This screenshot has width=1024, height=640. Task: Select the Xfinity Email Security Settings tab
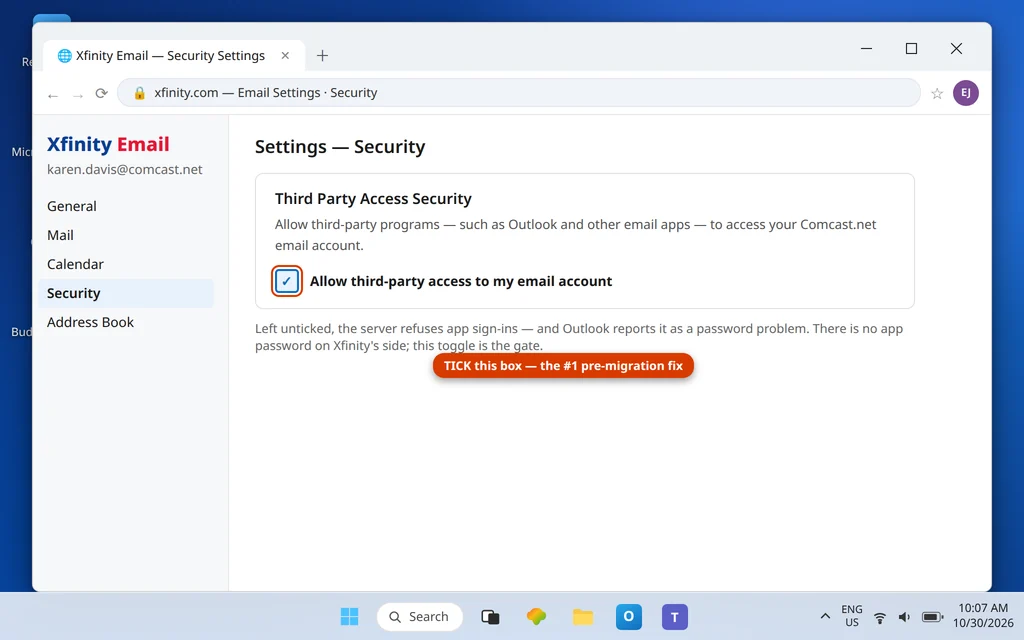[174, 56]
